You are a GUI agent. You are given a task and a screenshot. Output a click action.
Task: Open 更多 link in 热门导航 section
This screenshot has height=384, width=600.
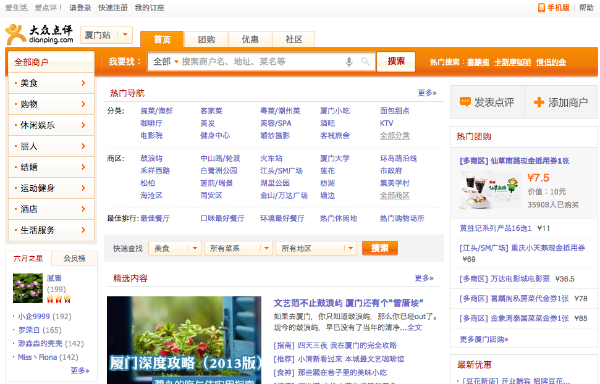pyautogui.click(x=427, y=93)
